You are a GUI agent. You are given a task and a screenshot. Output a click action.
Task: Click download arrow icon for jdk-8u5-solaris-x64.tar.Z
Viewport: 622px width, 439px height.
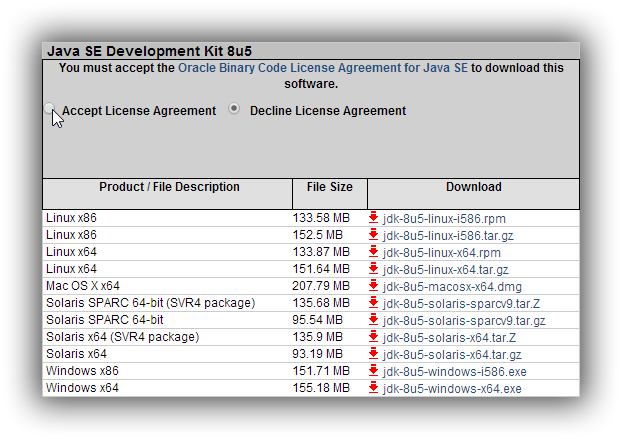point(373,337)
